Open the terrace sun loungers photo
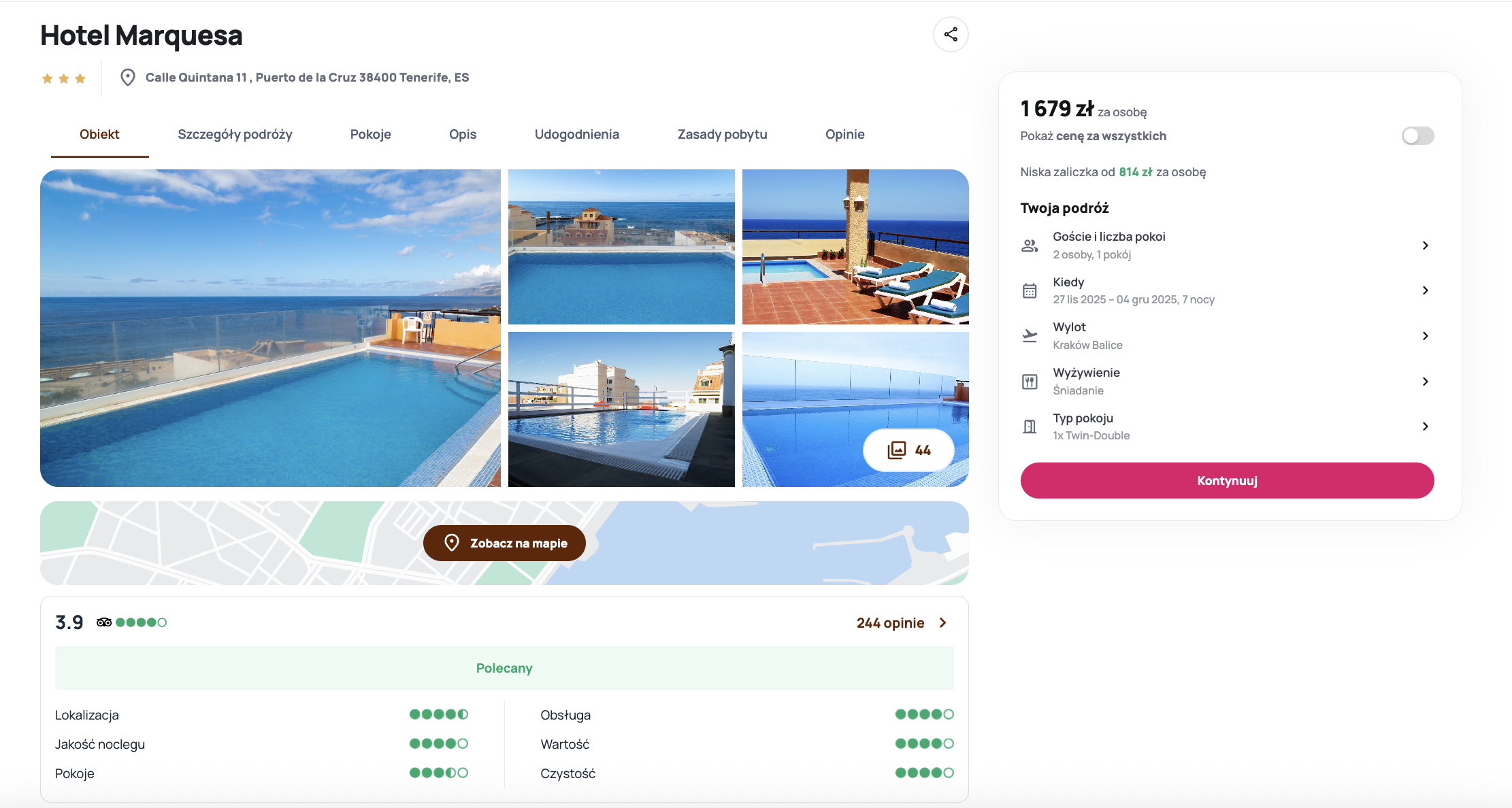1512x808 pixels. point(855,247)
